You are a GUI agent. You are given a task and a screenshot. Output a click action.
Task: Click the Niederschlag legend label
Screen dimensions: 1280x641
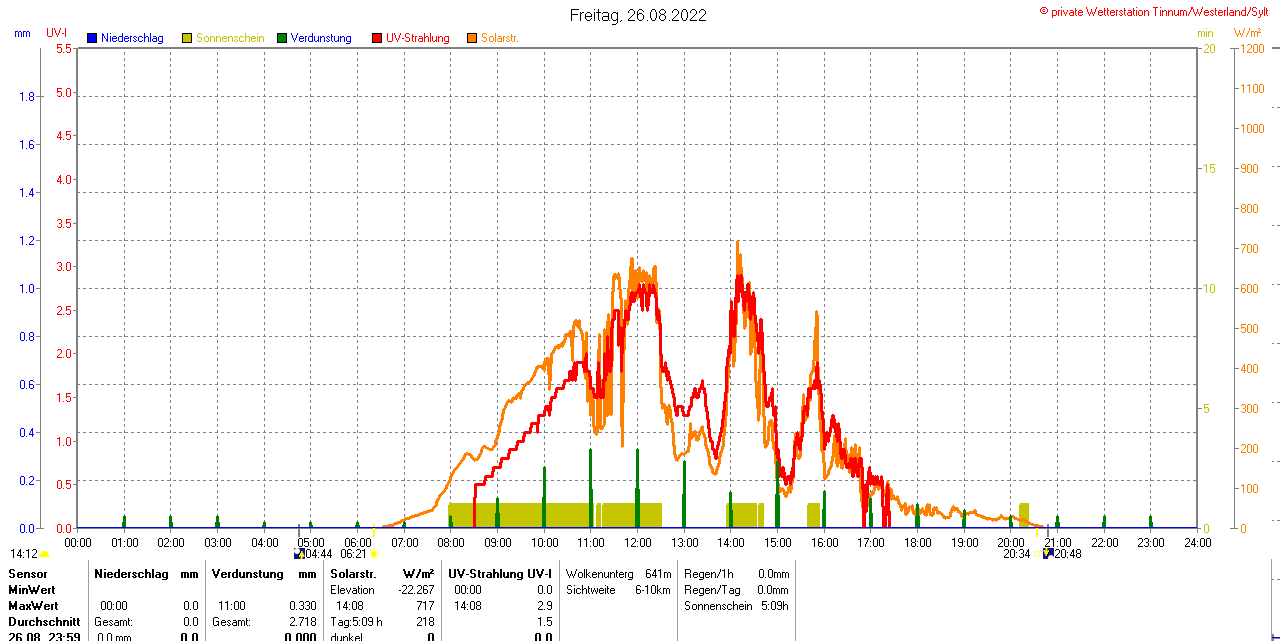point(132,38)
